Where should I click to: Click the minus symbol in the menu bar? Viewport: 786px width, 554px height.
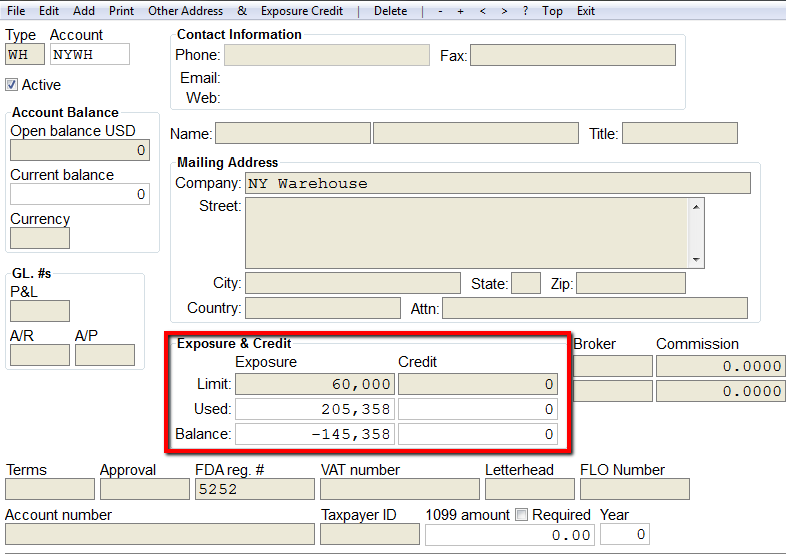coord(440,11)
